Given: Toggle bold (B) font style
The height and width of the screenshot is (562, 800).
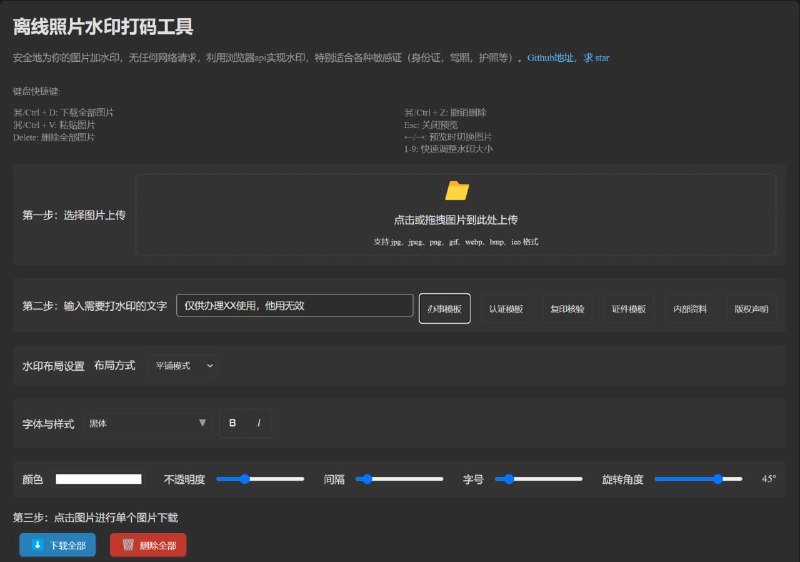Looking at the screenshot, I should tap(232, 423).
